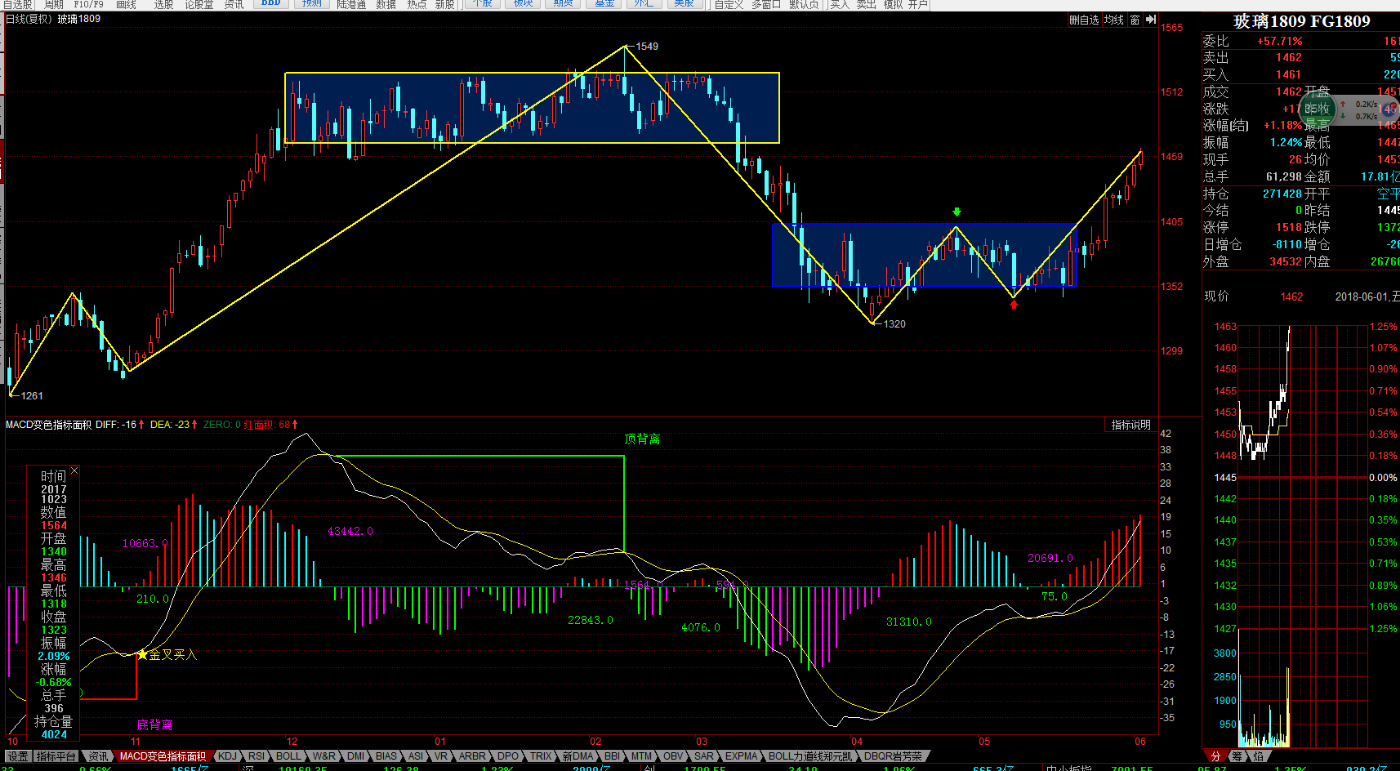Image resolution: width=1400 pixels, height=771 pixels.
Task: Toggle the 均线 moving average display
Action: (x=1113, y=20)
